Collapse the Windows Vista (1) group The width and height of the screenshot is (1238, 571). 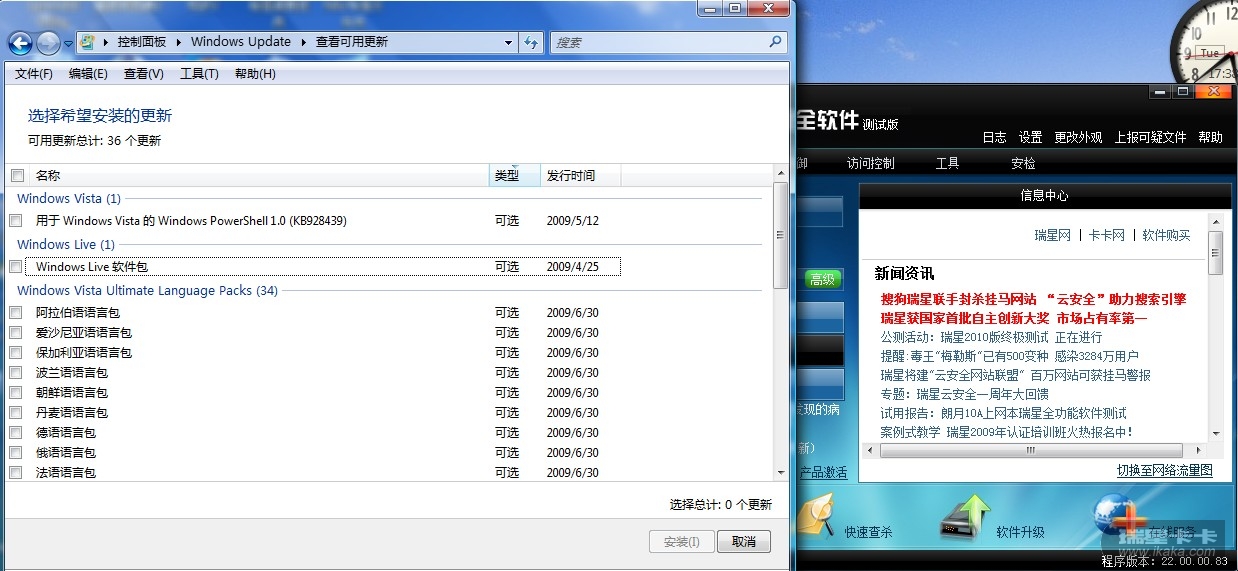pos(69,198)
